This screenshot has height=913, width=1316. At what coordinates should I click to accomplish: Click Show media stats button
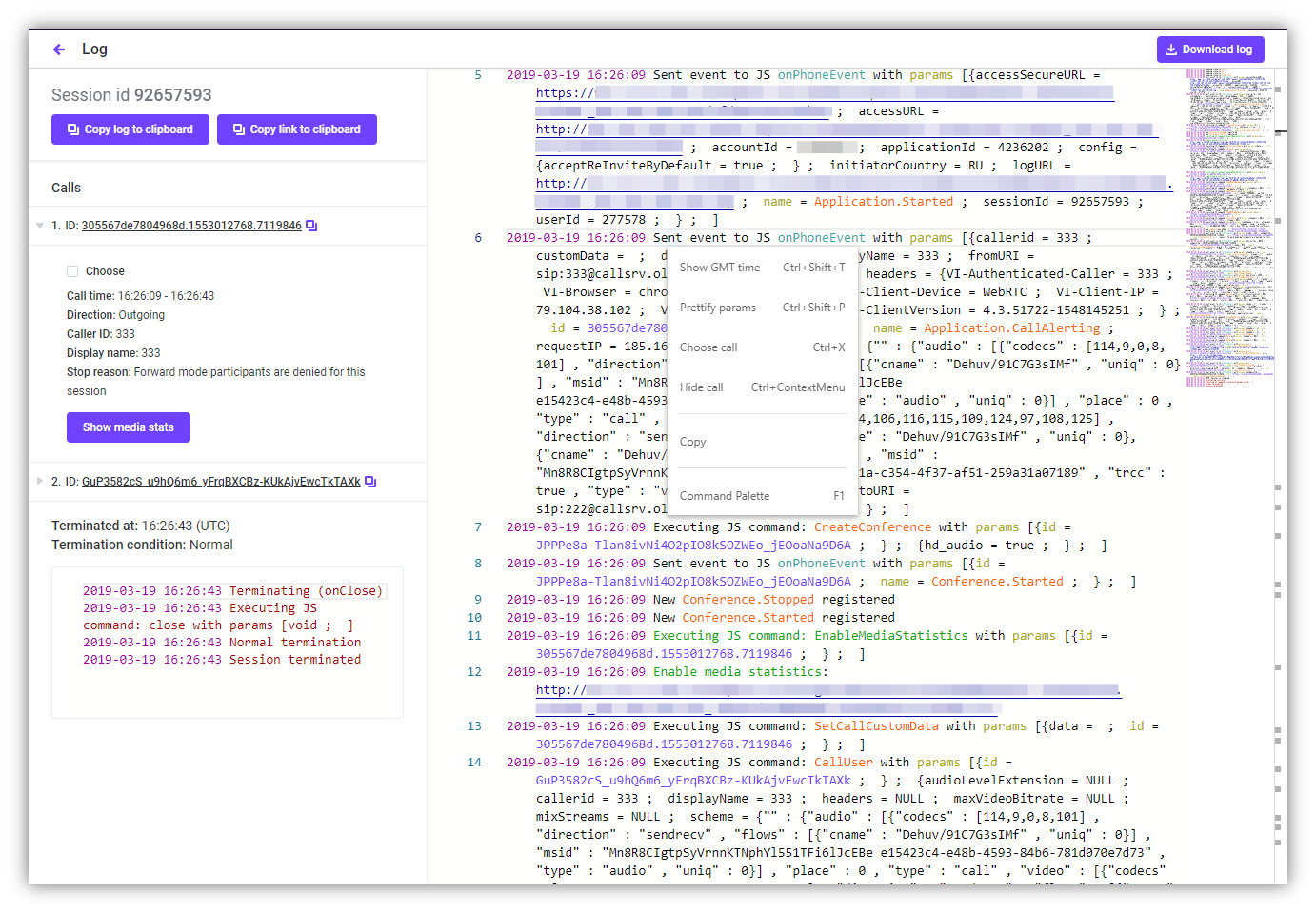click(x=129, y=427)
